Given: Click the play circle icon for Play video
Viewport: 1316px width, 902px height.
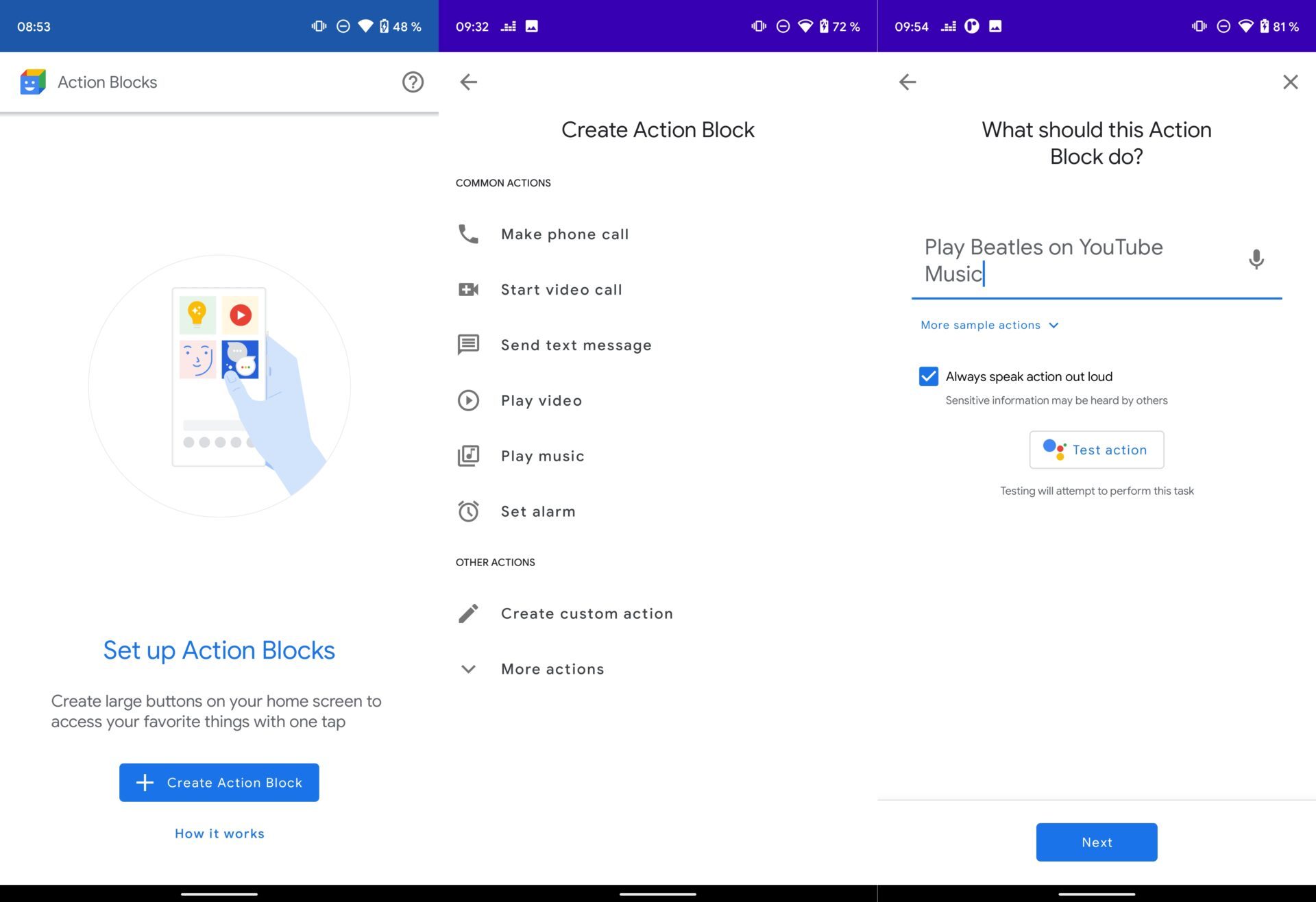Looking at the screenshot, I should (x=468, y=400).
